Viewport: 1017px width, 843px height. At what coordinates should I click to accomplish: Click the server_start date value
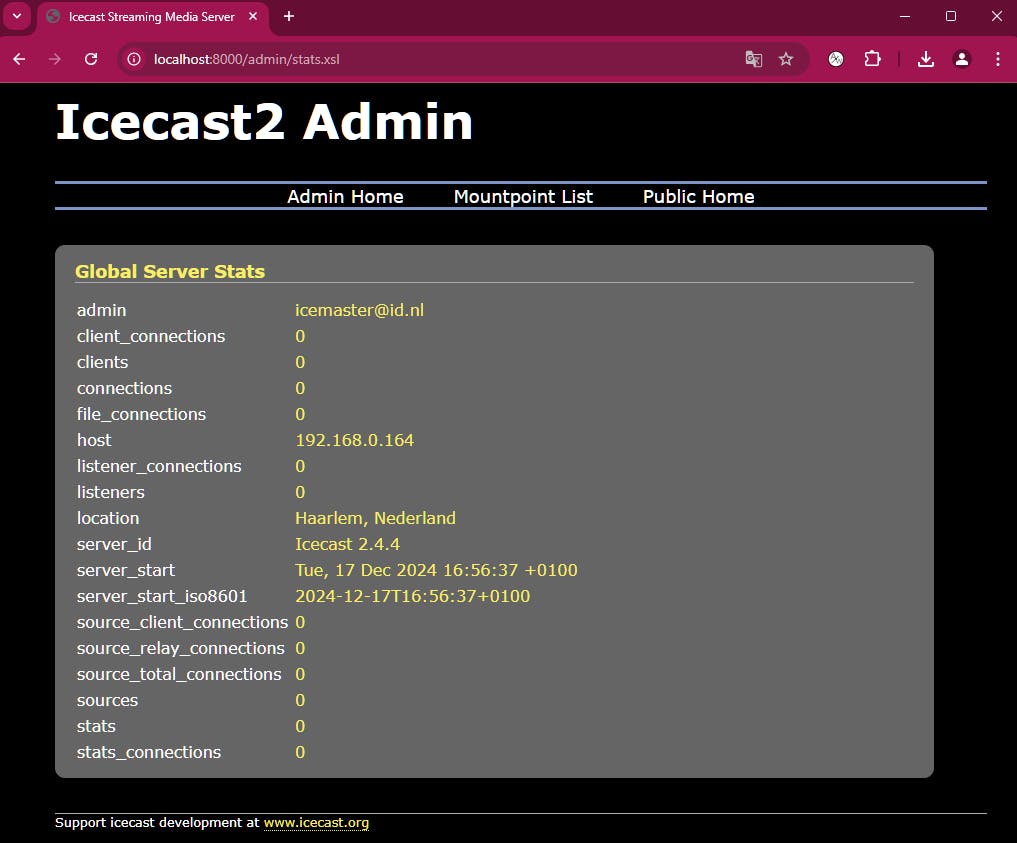[x=436, y=570]
